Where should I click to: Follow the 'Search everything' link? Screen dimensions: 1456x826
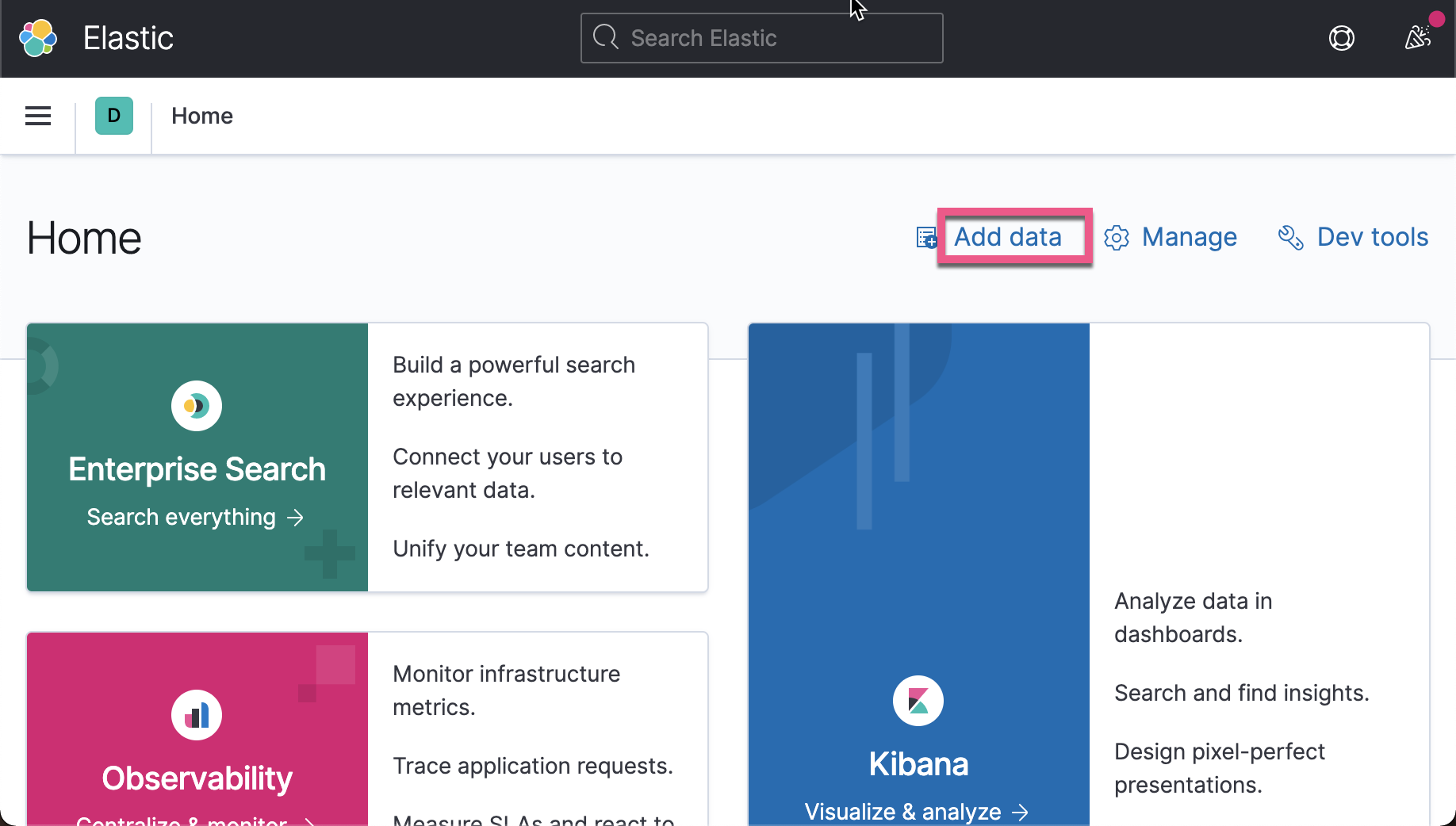(x=184, y=517)
